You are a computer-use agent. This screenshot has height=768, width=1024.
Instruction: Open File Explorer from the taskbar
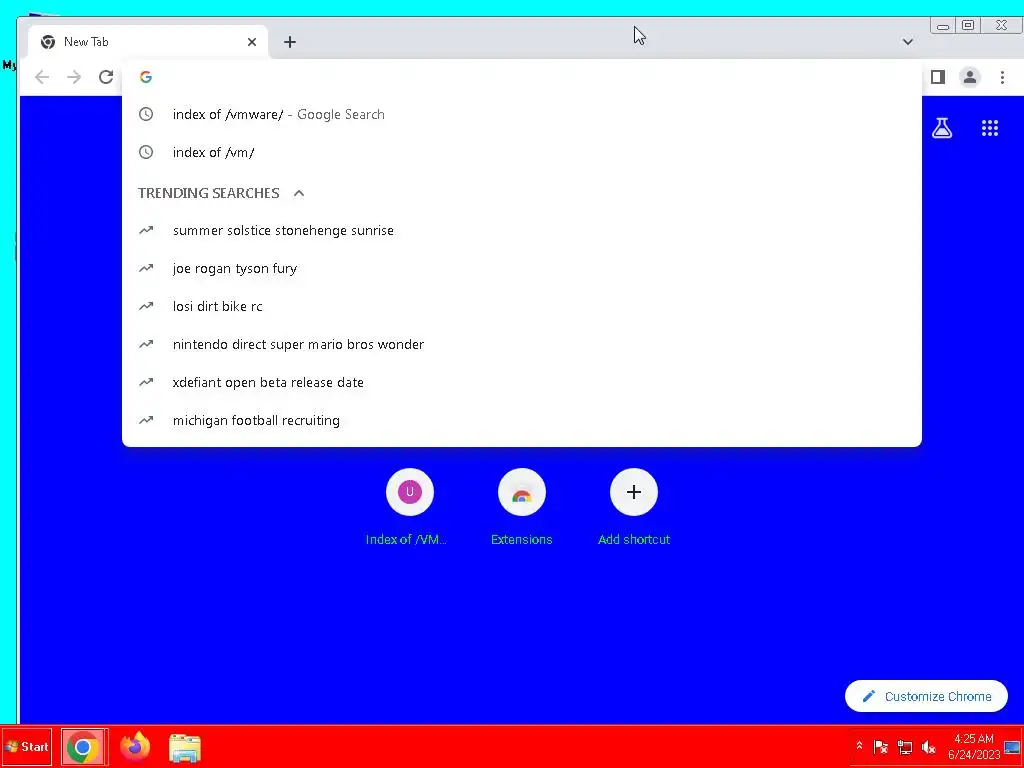(x=185, y=748)
